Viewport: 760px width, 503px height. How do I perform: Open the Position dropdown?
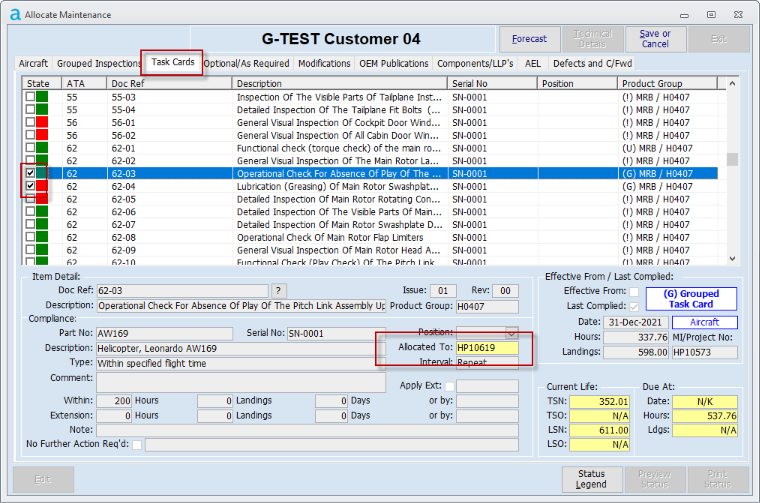pyautogui.click(x=511, y=332)
